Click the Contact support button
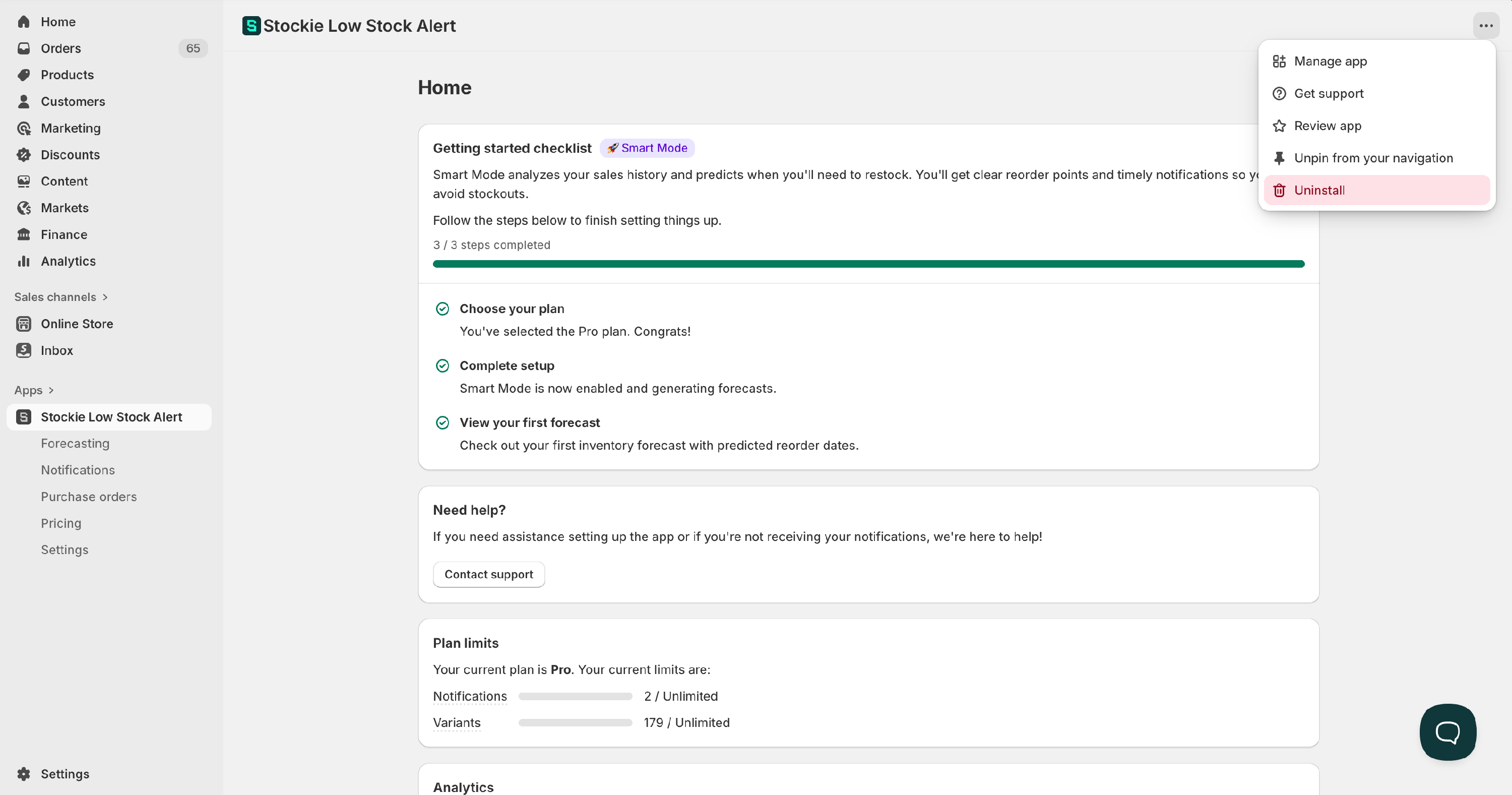 tap(488, 574)
